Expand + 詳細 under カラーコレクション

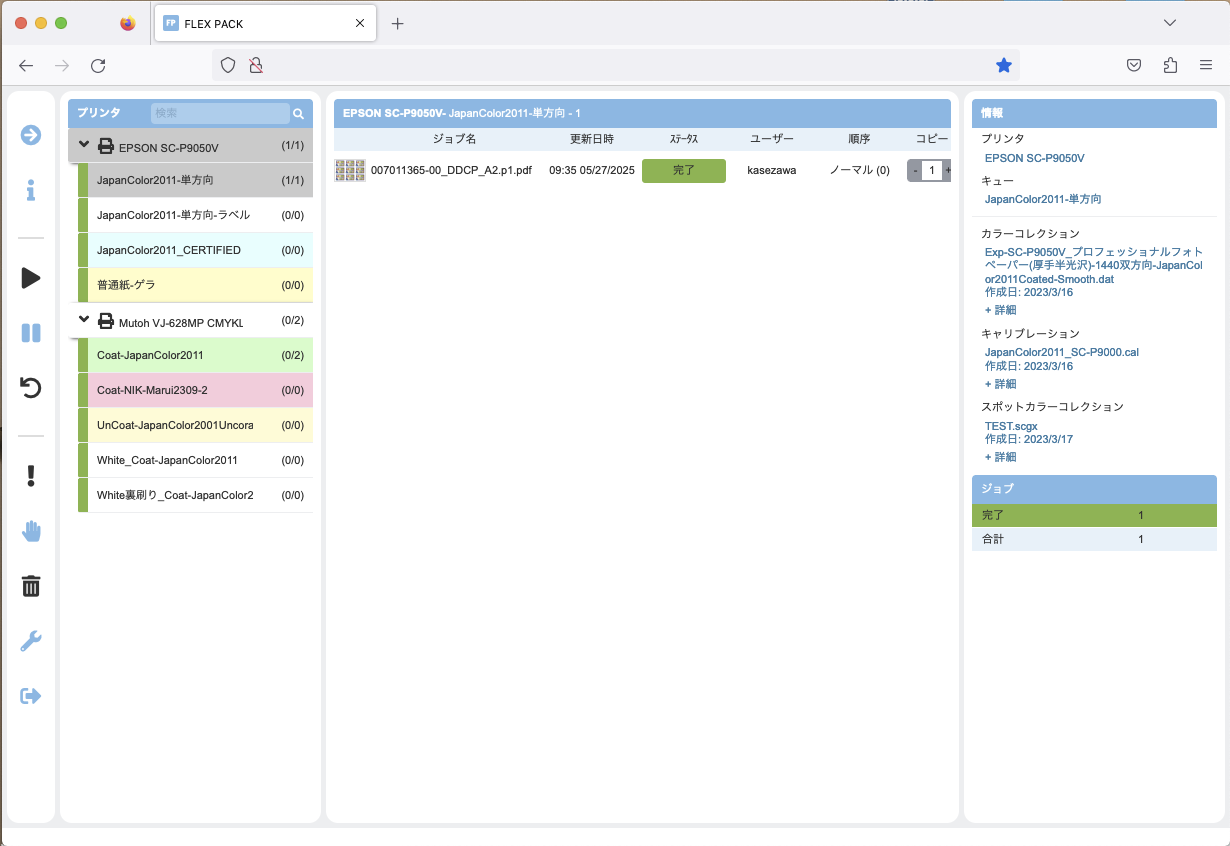(x=1000, y=310)
